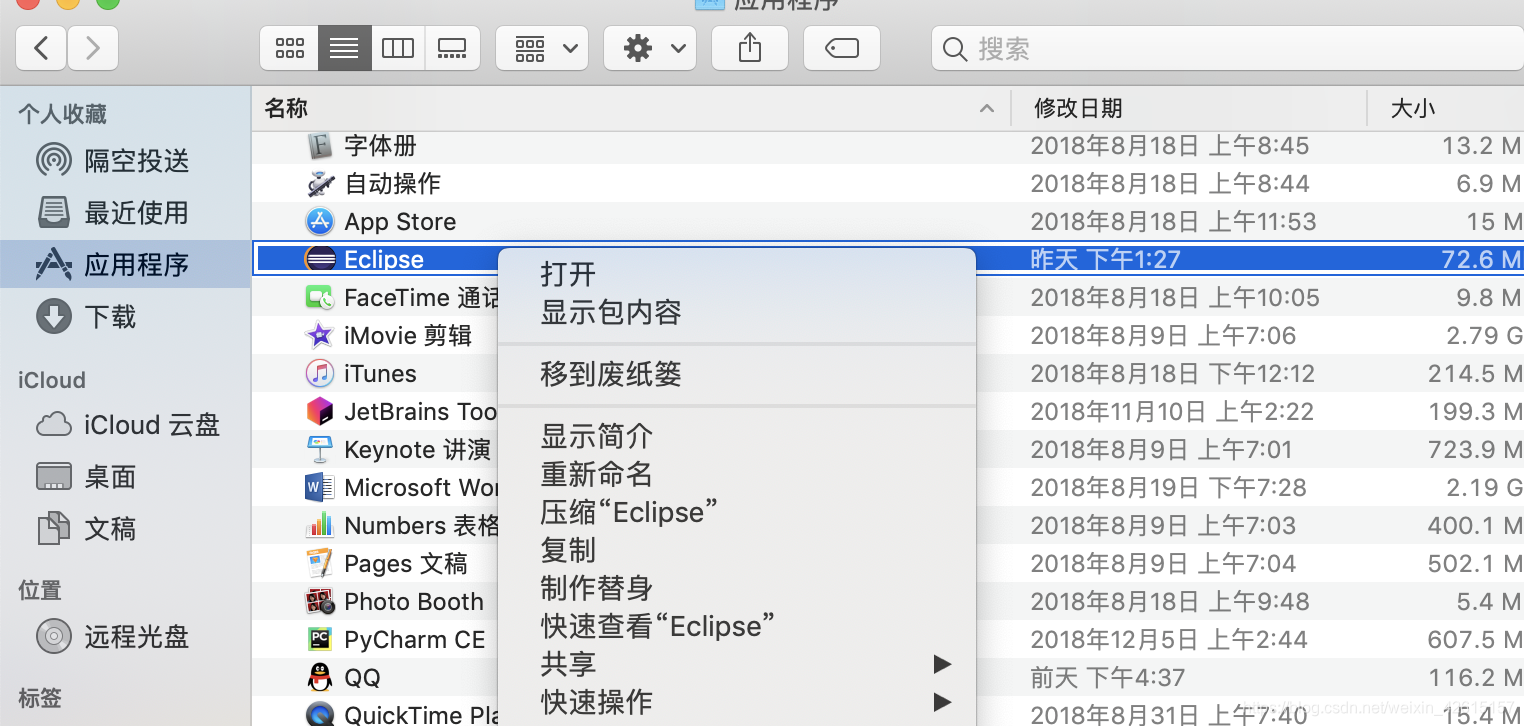
Task: Select the PyCharm CE app icon
Action: tap(319, 639)
